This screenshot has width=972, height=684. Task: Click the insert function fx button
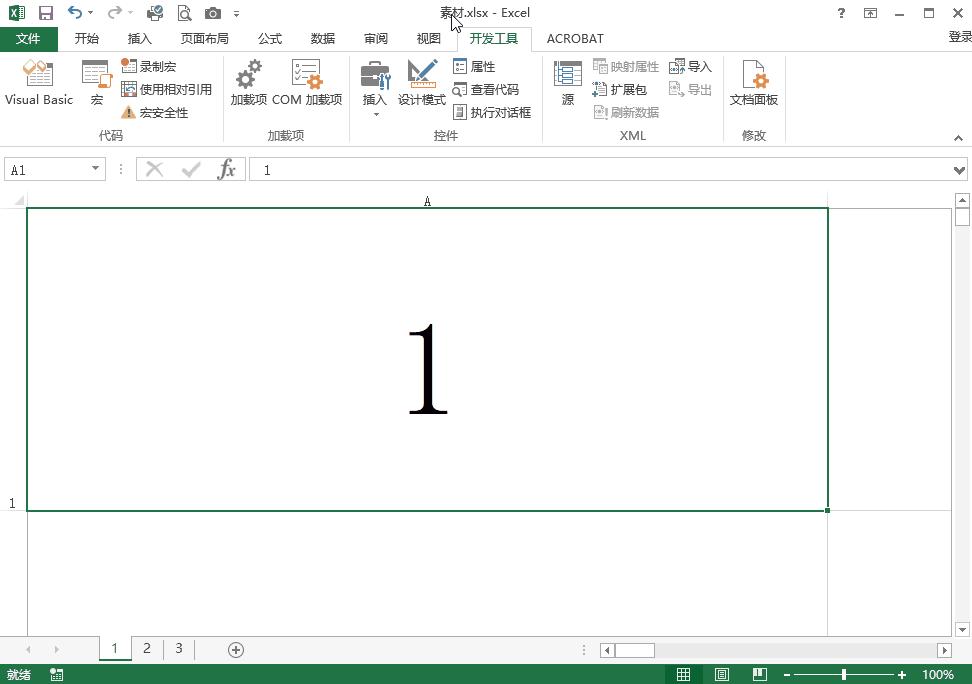point(226,169)
